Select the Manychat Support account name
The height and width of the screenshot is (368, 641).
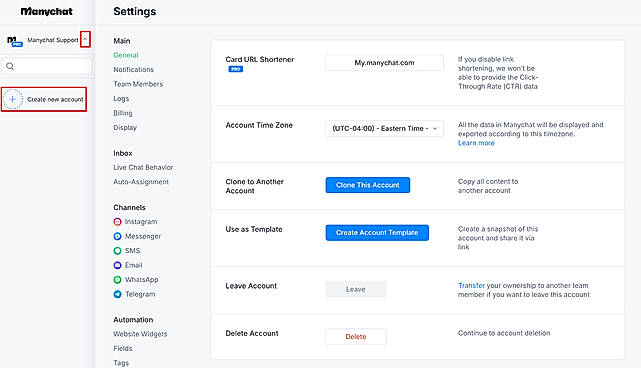[53, 40]
